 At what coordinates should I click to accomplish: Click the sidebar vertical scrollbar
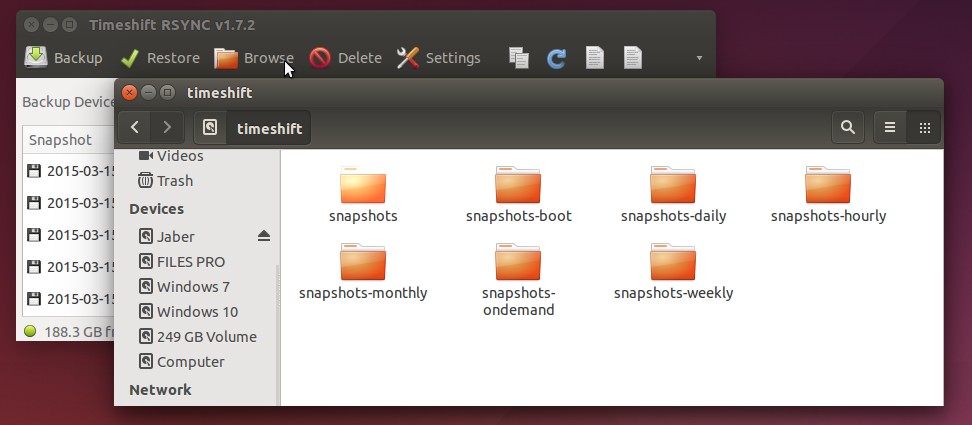tap(278, 335)
